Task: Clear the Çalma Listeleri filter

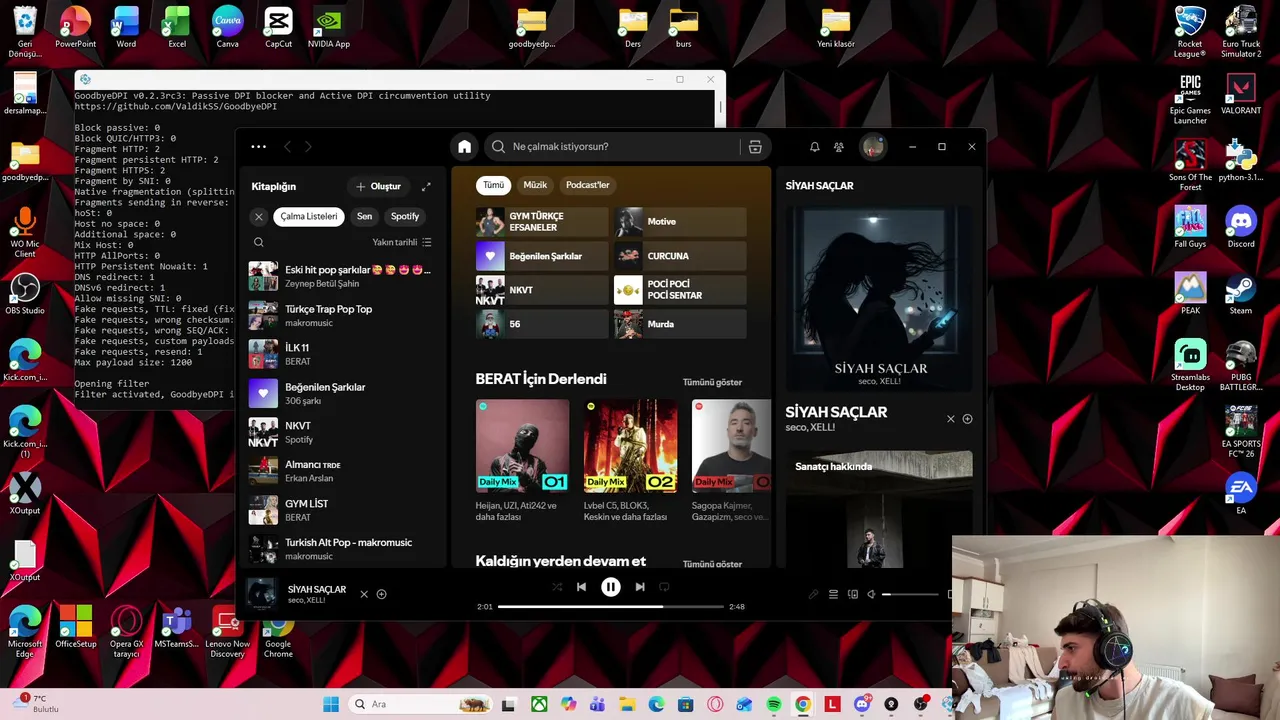Action: point(258,216)
